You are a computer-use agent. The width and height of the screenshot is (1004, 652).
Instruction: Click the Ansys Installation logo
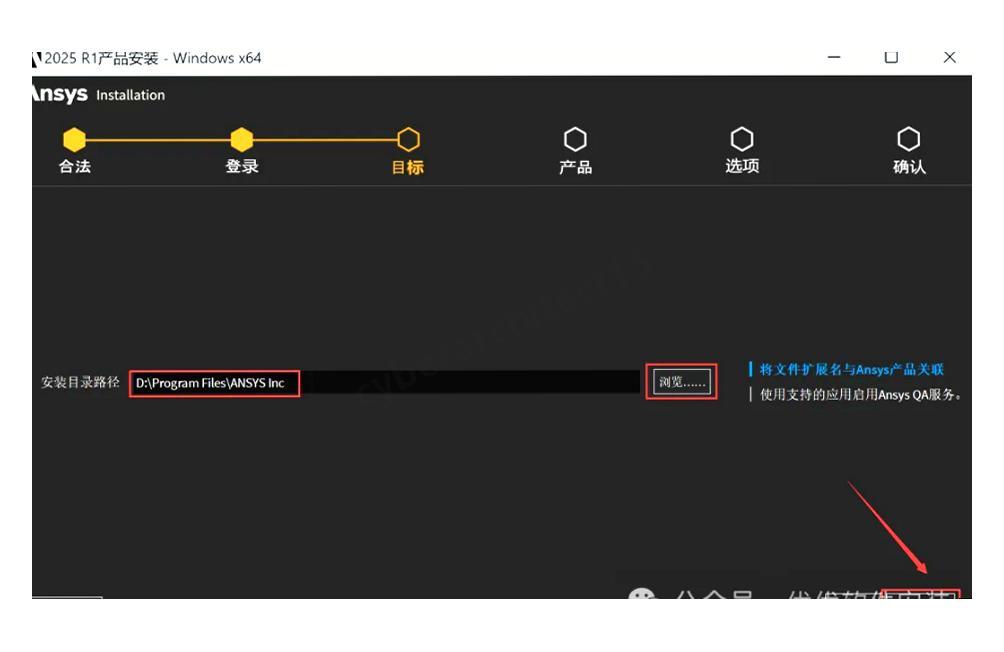98,94
